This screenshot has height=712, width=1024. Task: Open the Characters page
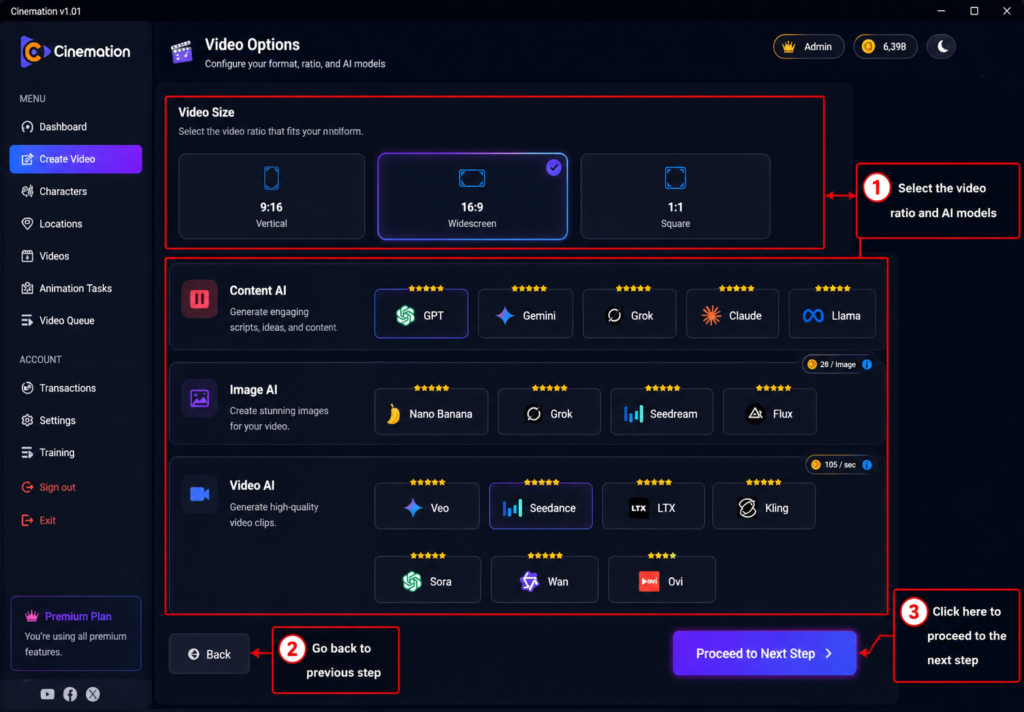click(75, 191)
